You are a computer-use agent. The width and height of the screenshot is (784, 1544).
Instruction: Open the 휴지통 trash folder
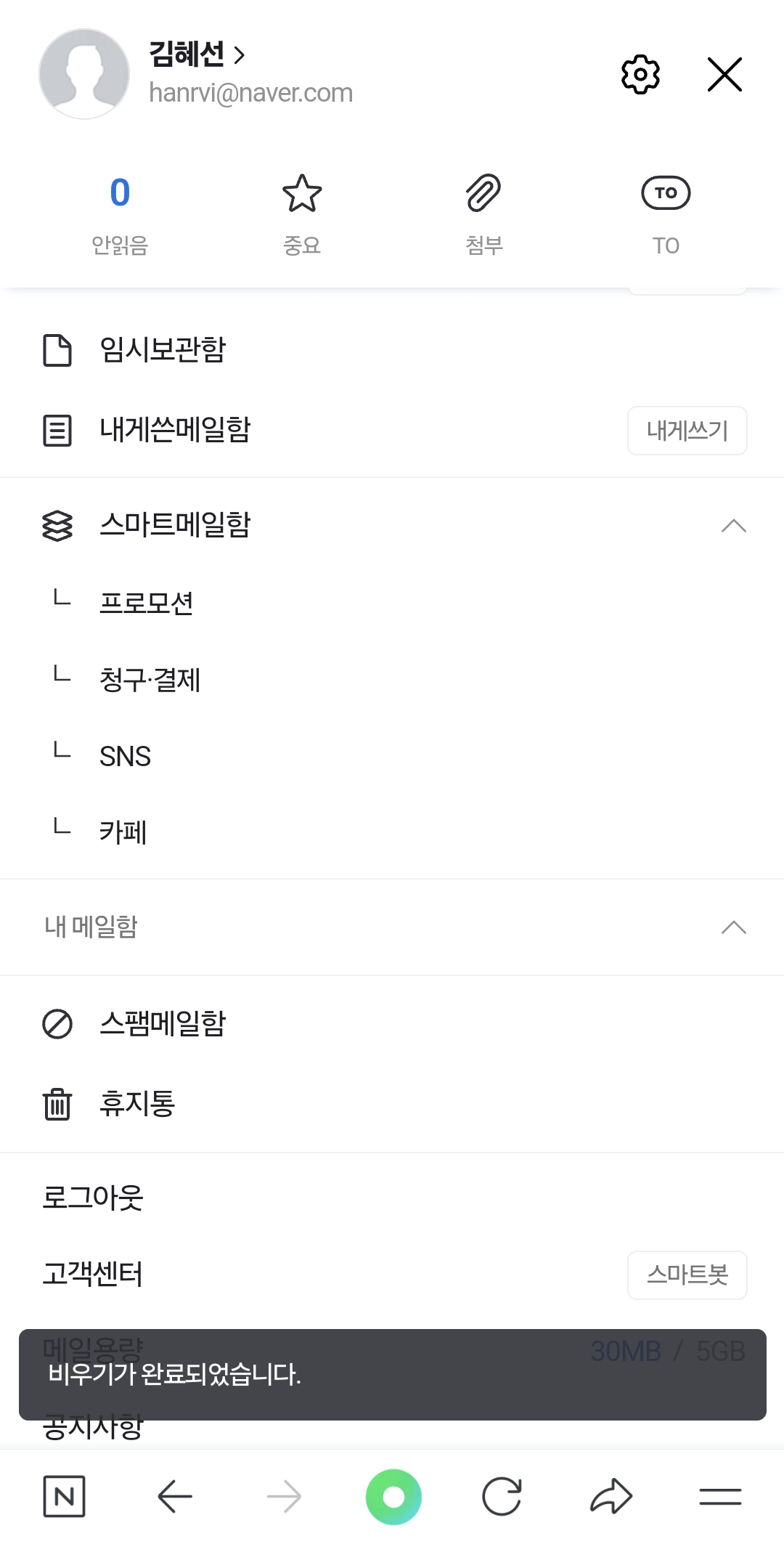click(x=137, y=1104)
